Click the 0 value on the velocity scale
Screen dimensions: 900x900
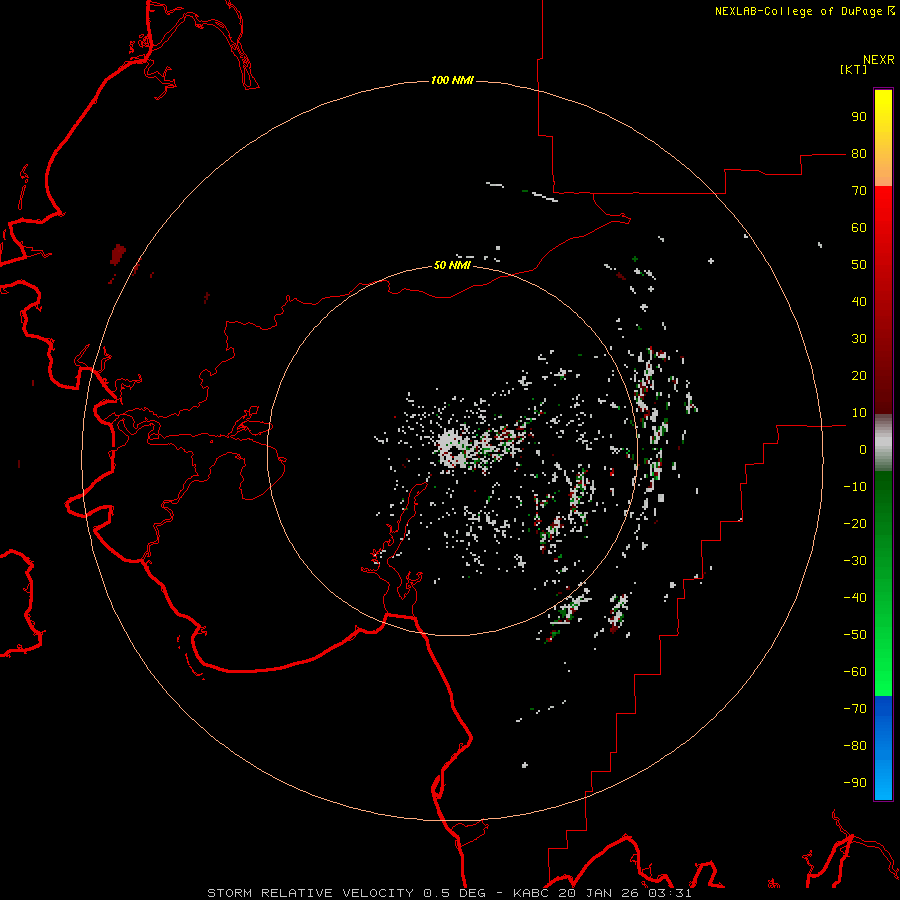pyautogui.click(x=863, y=449)
